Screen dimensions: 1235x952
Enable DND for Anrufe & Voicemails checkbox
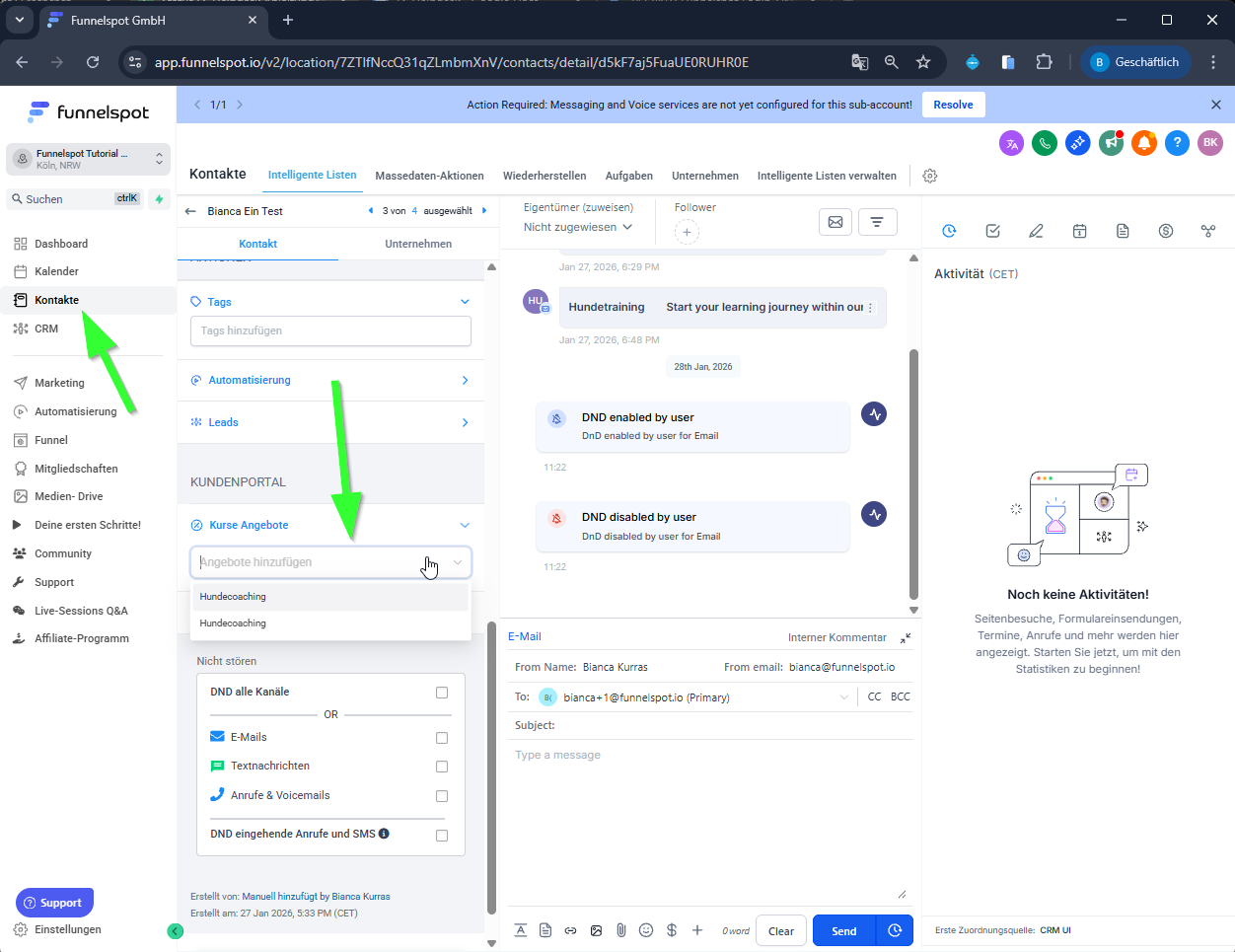pyautogui.click(x=442, y=796)
